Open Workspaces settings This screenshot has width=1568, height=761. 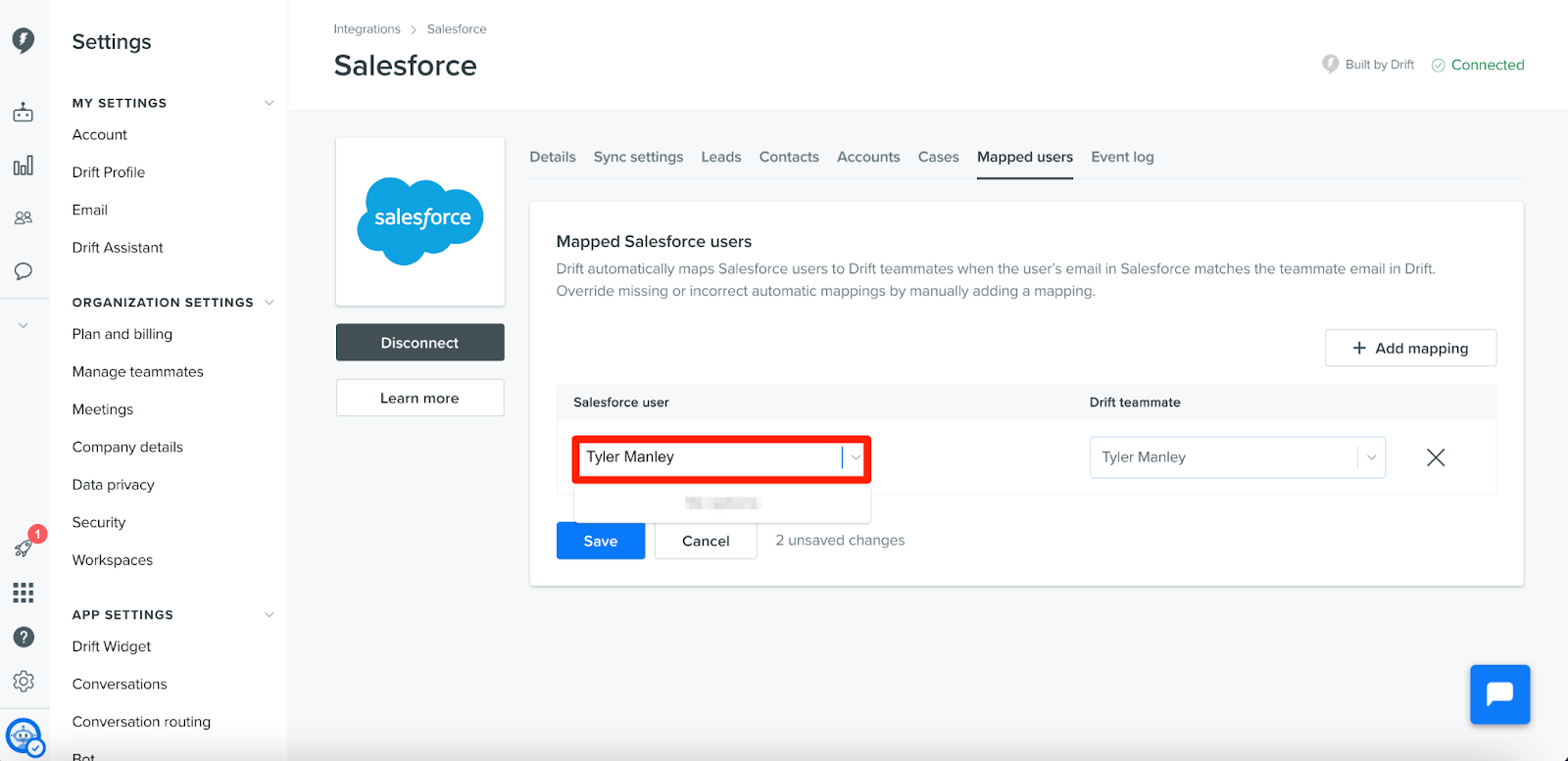tap(113, 560)
